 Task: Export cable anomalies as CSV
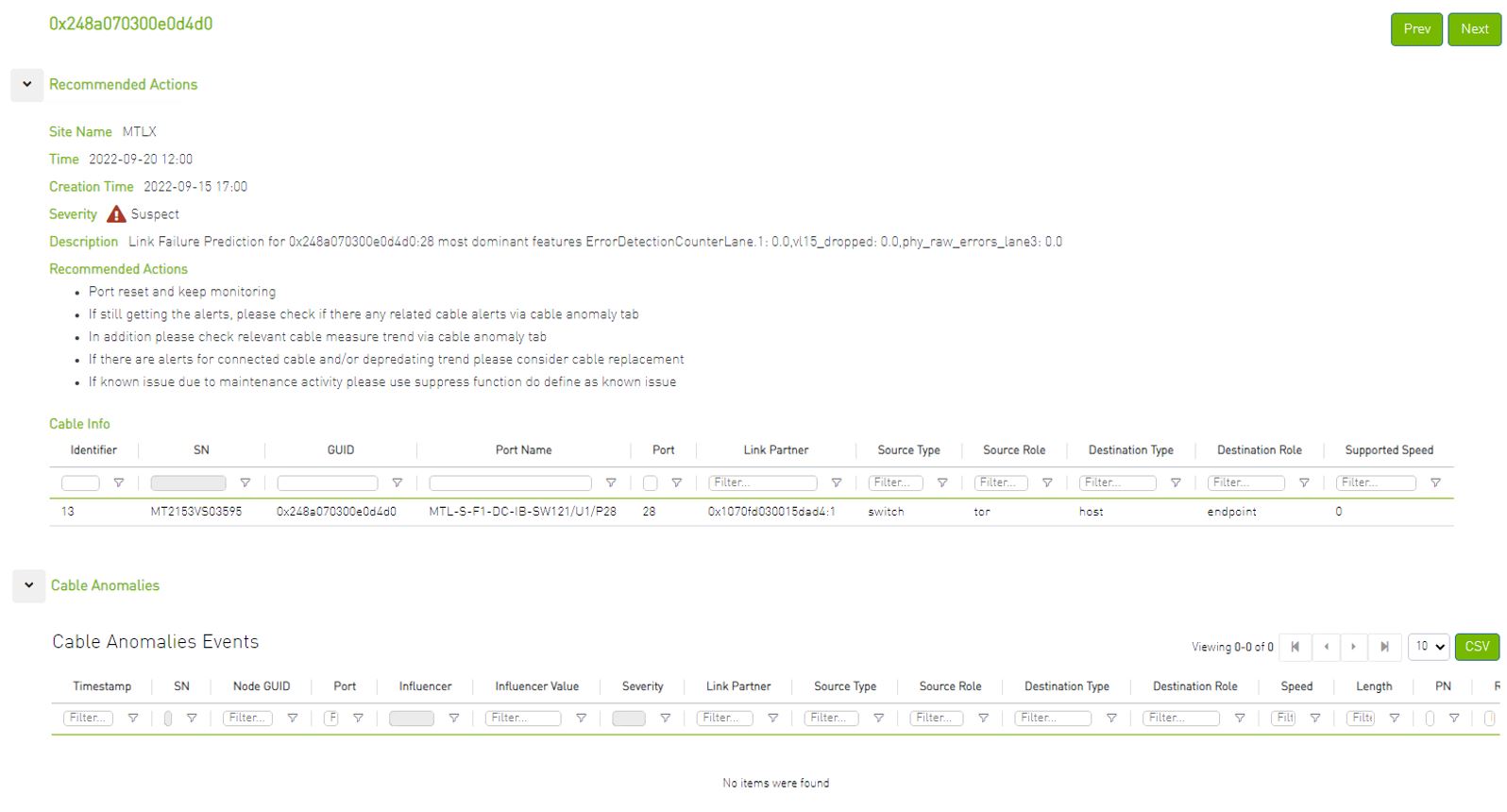click(1477, 647)
